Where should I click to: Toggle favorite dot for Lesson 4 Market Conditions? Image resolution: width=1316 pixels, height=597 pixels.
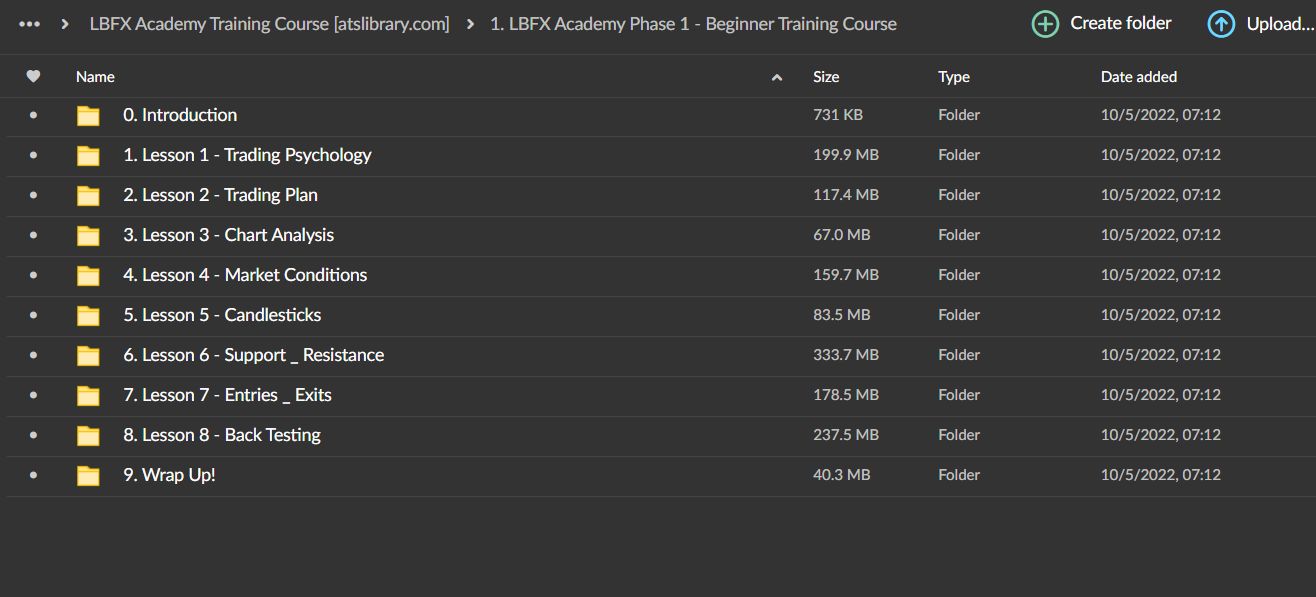click(33, 275)
